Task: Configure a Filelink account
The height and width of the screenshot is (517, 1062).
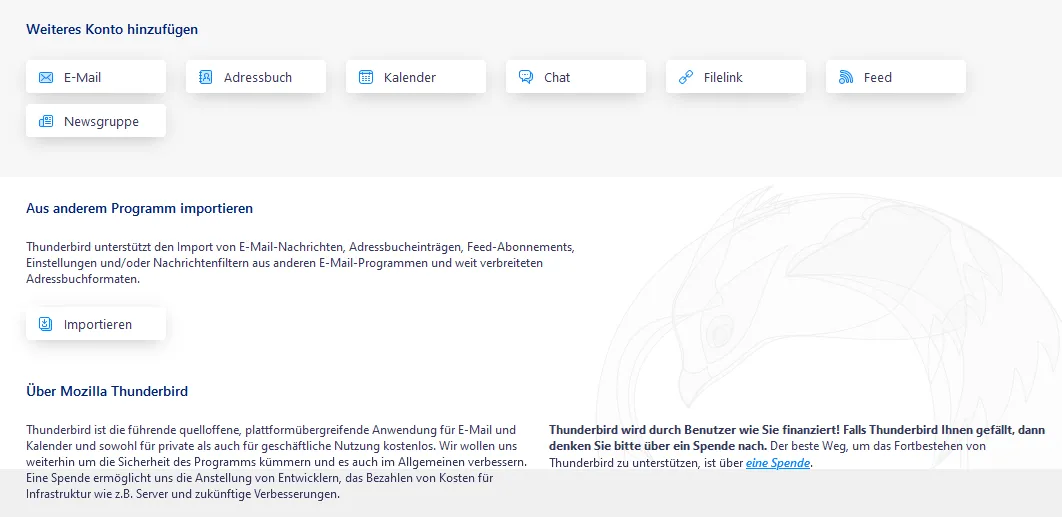Action: coord(736,77)
